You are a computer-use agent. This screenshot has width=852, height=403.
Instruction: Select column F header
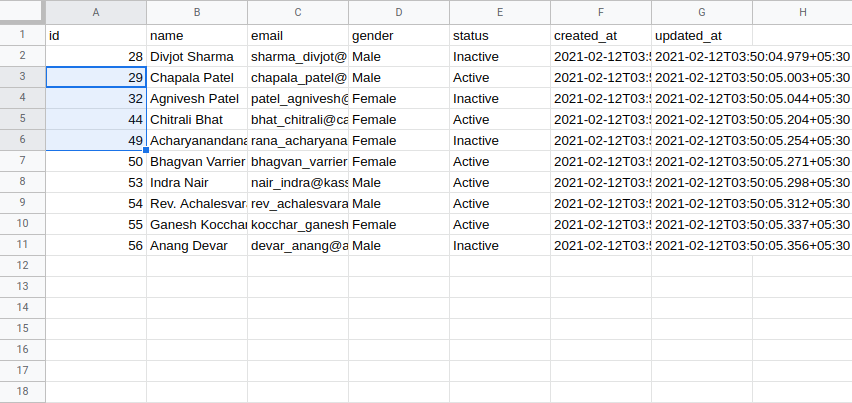click(601, 12)
